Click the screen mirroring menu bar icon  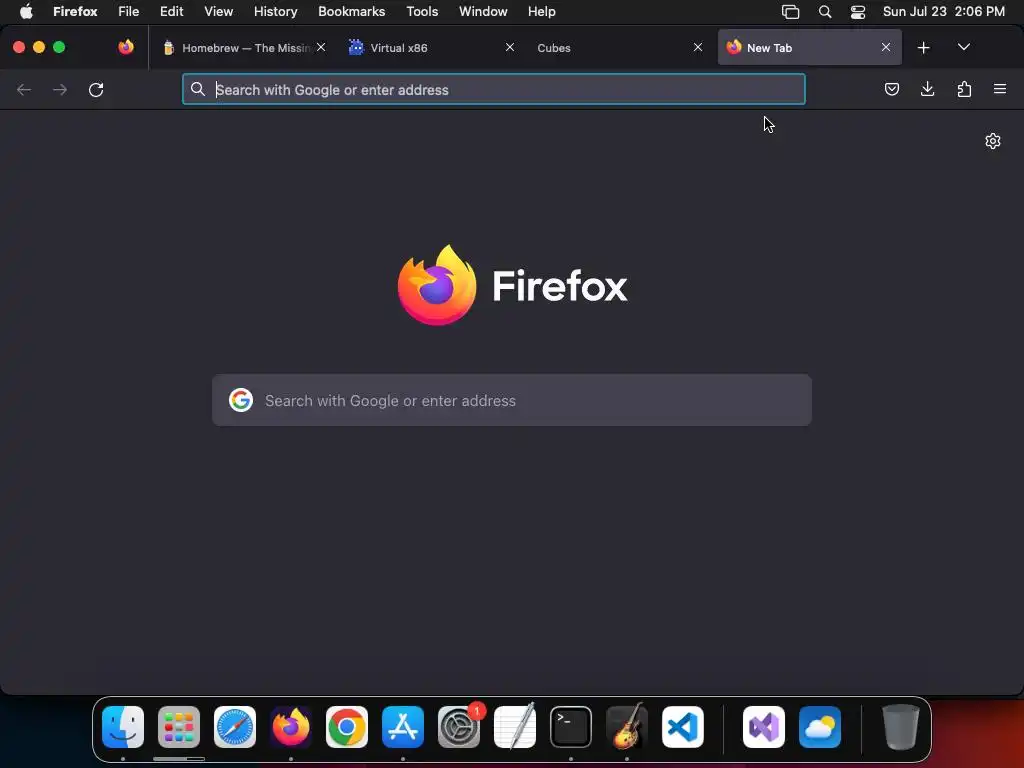(790, 12)
